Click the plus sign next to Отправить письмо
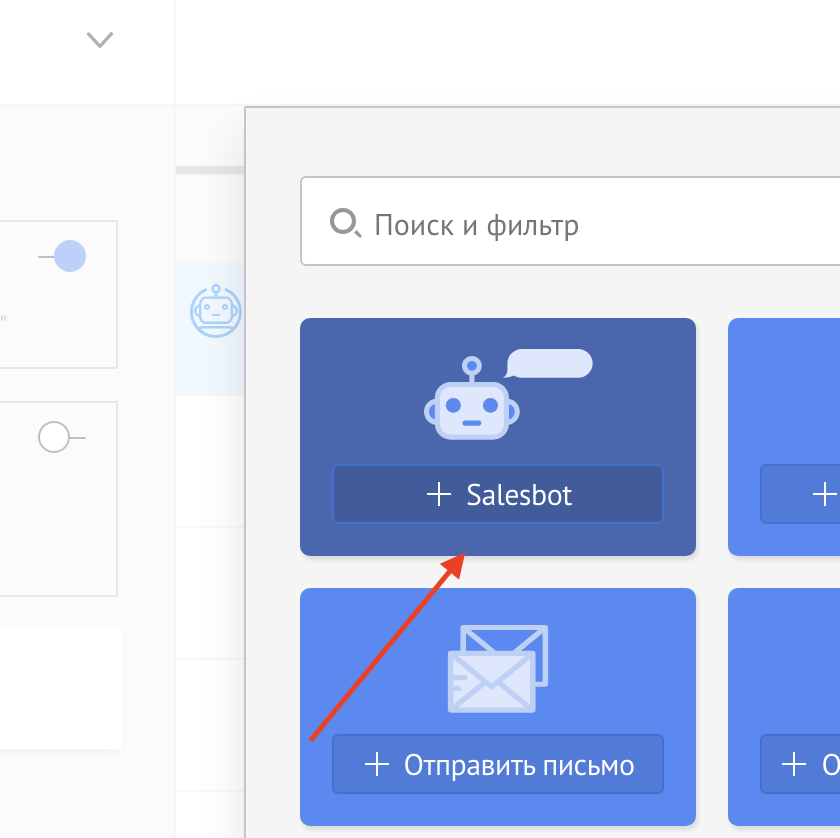This screenshot has height=838, width=840. (377, 765)
